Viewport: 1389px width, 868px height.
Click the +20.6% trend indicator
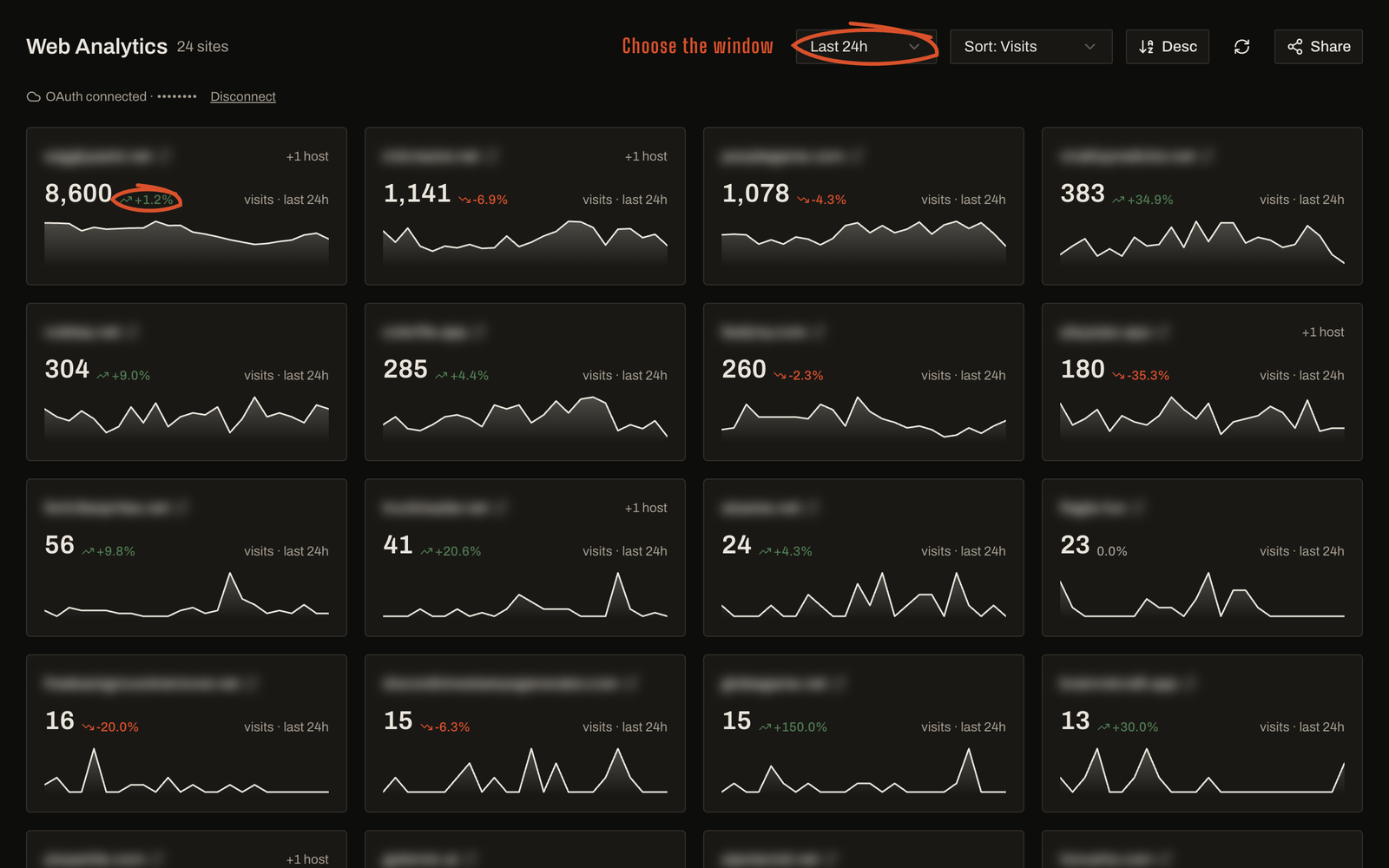point(451,551)
